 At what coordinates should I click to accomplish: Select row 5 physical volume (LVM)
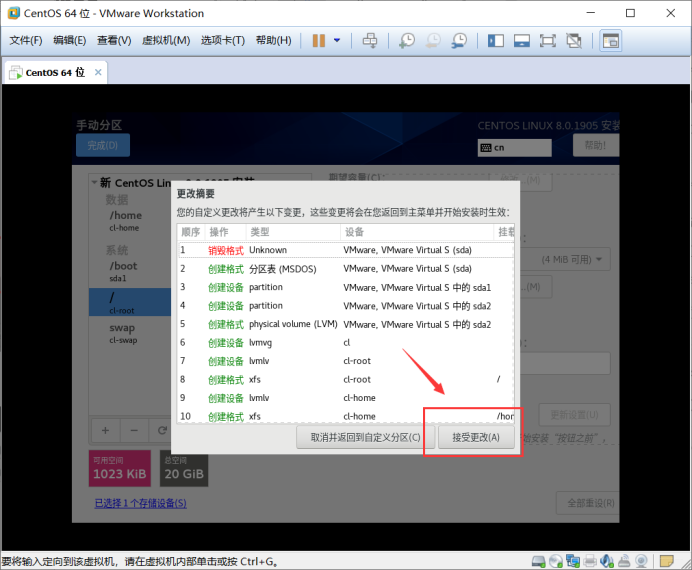346,324
